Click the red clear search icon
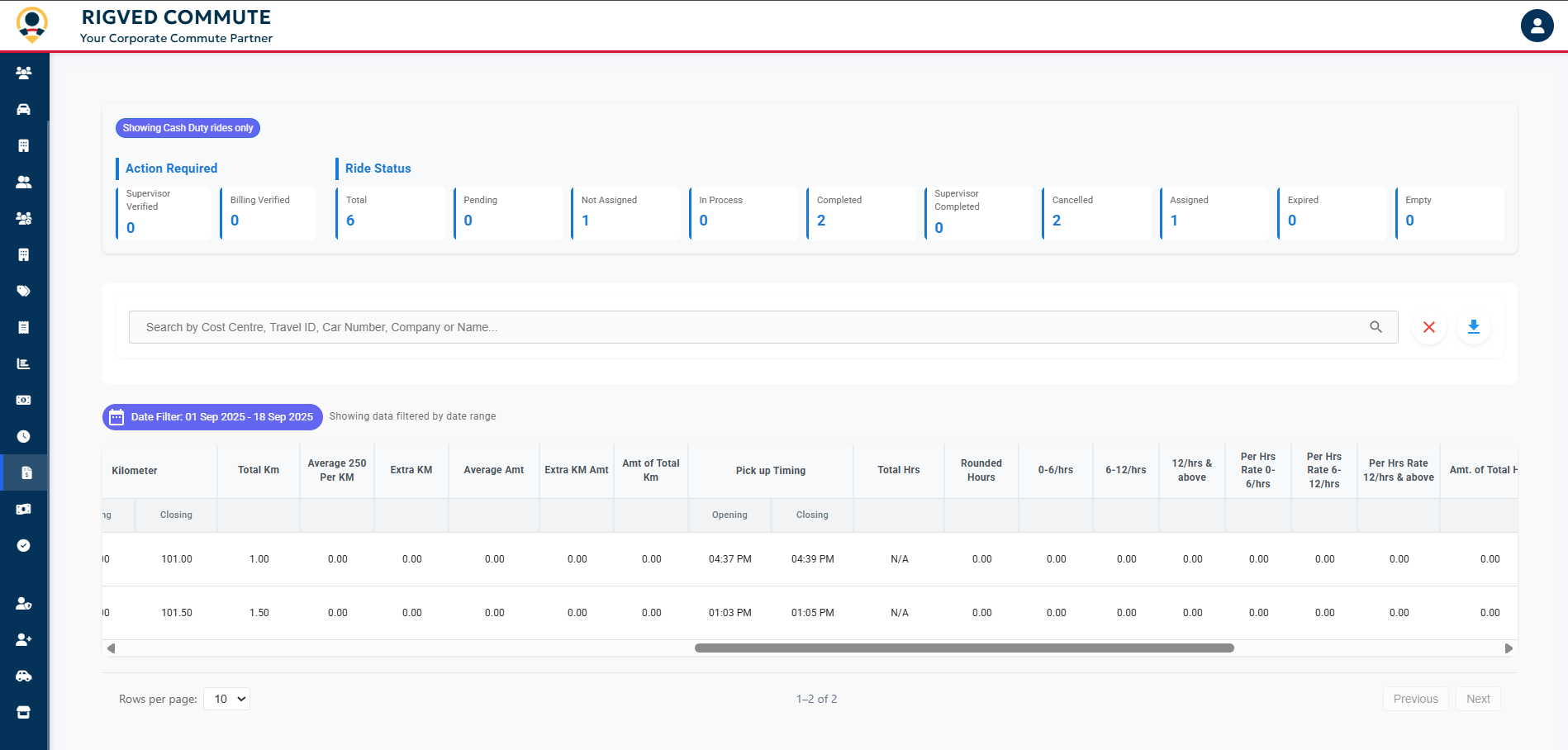Image resolution: width=1568 pixels, height=750 pixels. pyautogui.click(x=1429, y=327)
